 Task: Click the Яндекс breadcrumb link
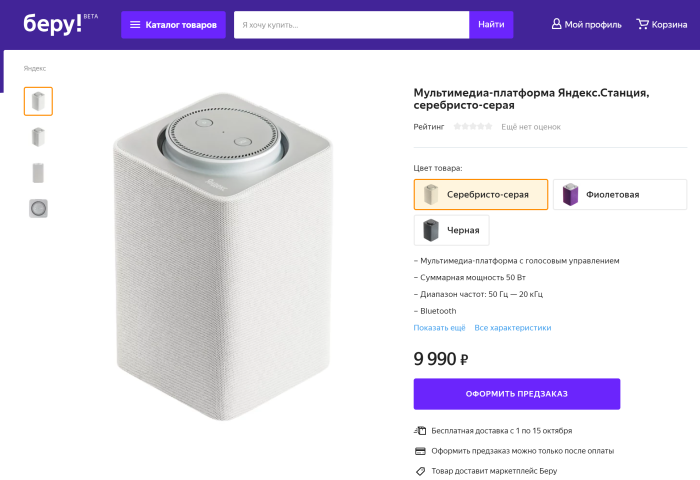[x=35, y=68]
